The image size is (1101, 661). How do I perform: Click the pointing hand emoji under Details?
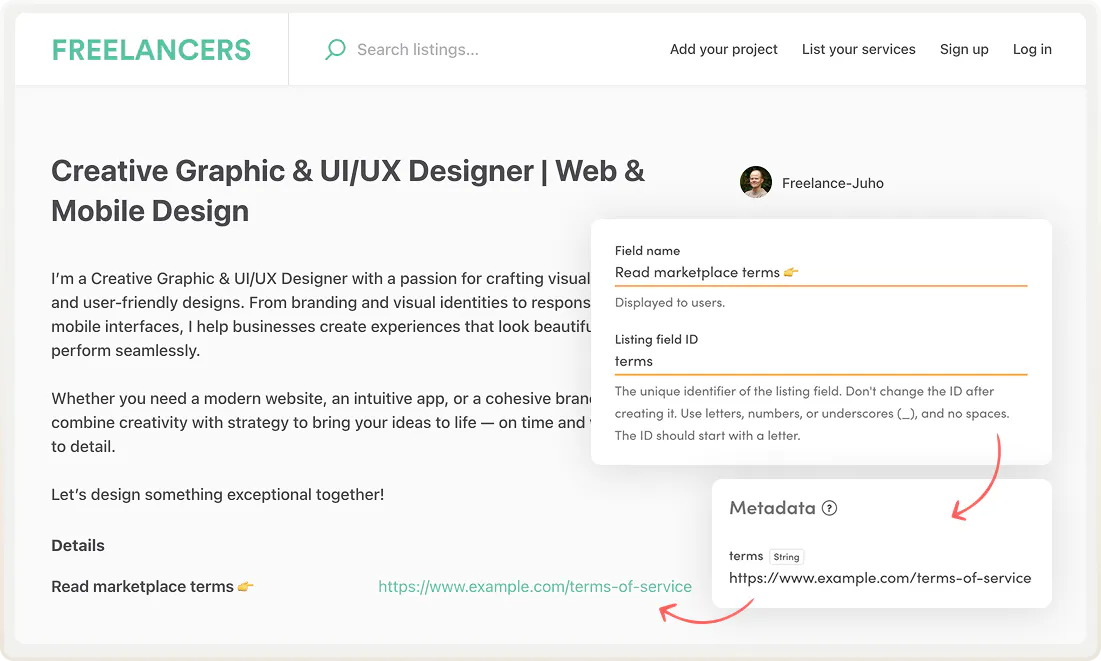[246, 587]
